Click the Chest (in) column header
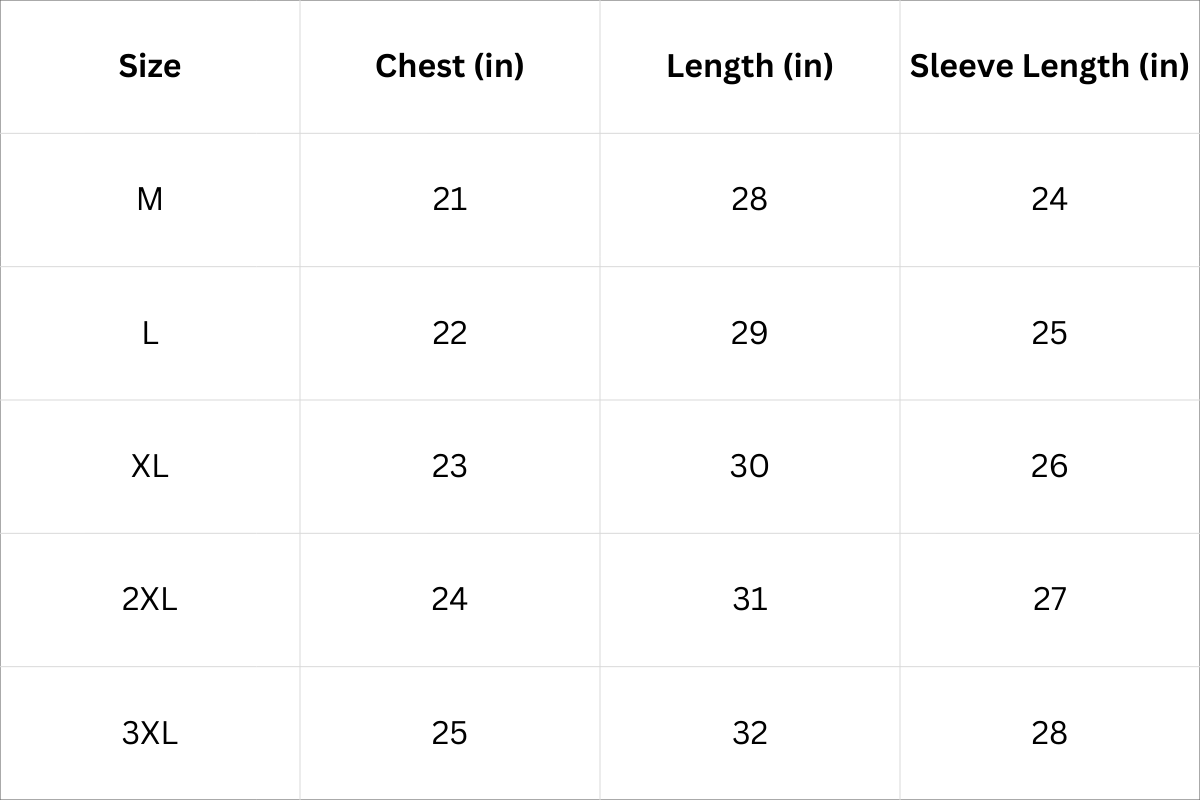 (450, 66)
